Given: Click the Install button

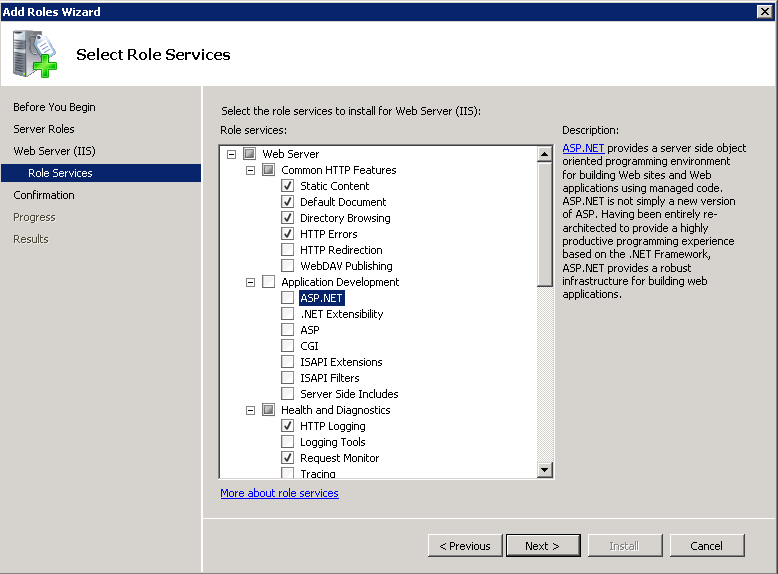Looking at the screenshot, I should [x=625, y=546].
